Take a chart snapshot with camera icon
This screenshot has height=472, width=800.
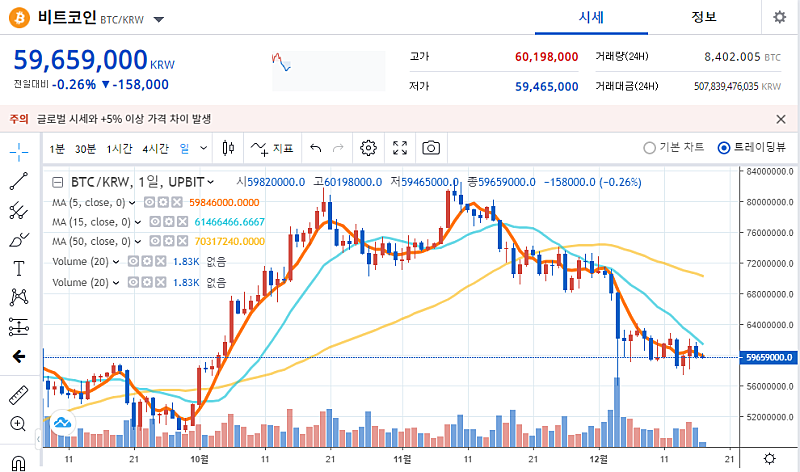coord(431,148)
